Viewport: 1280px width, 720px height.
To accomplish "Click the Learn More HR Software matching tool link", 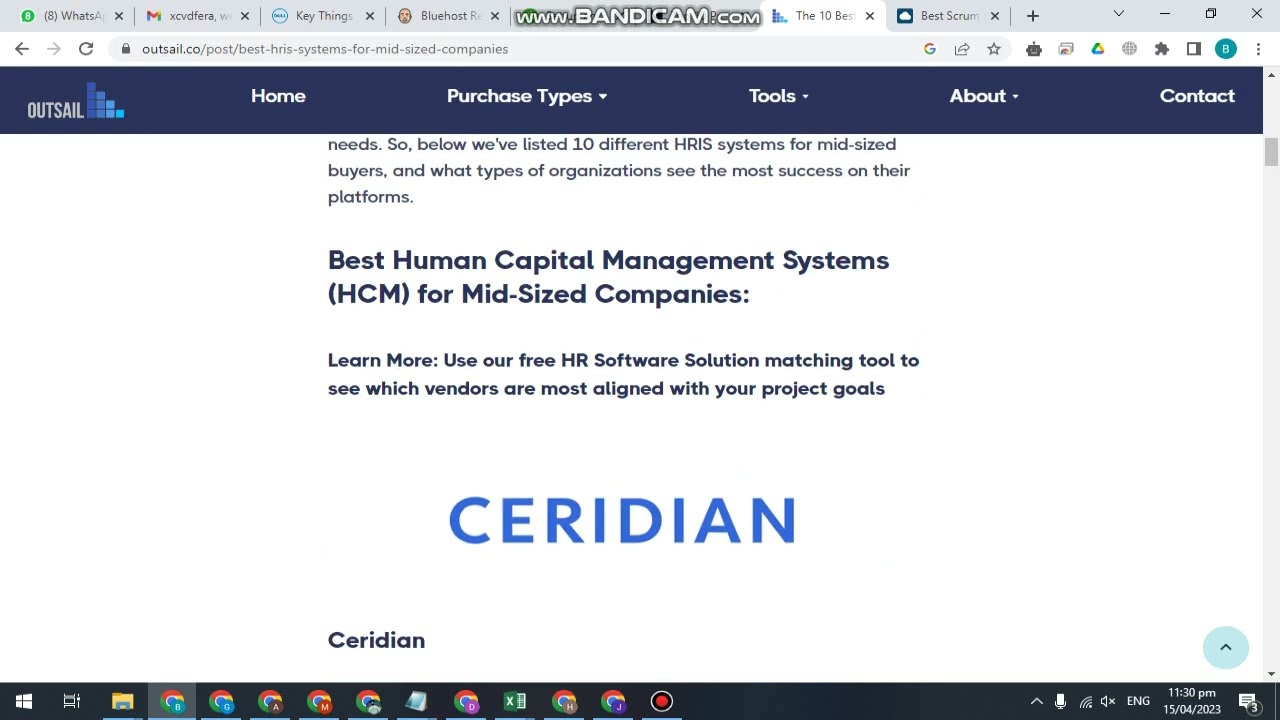I will [x=623, y=374].
